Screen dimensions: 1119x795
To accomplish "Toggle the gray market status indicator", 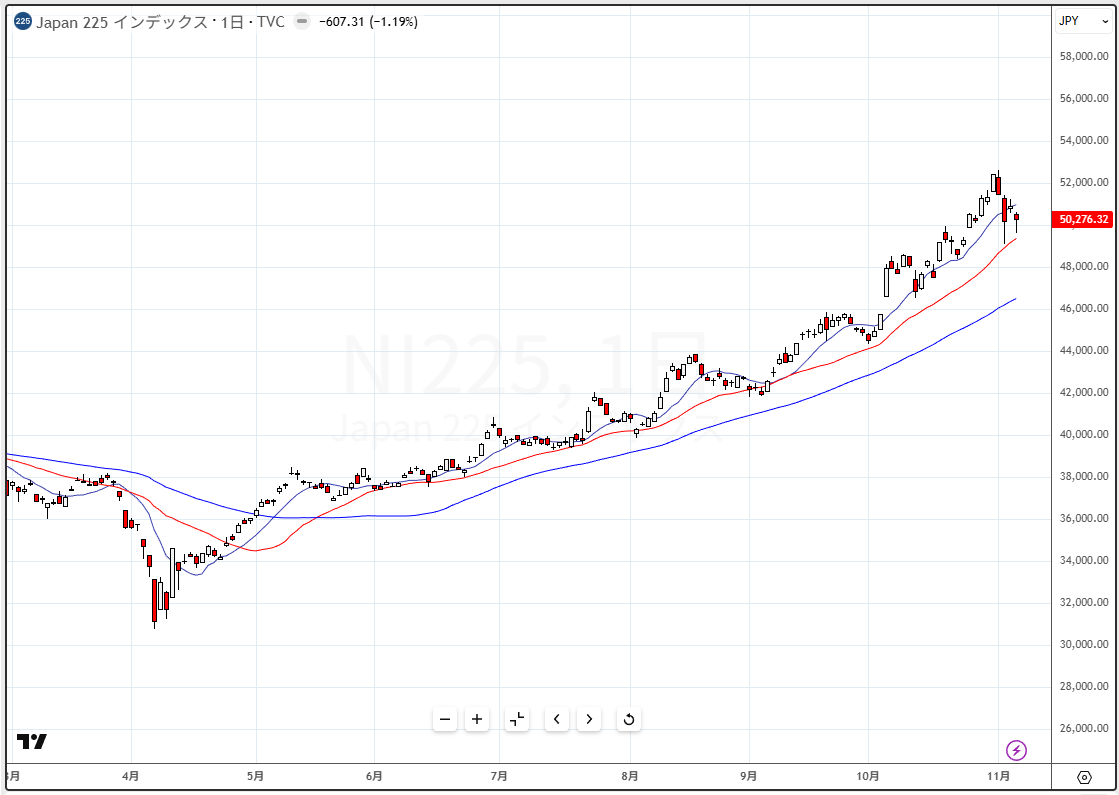I will click(302, 22).
